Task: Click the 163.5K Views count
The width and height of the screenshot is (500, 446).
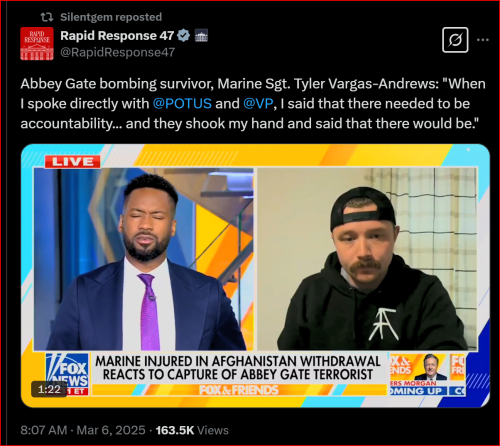Action: [192, 430]
